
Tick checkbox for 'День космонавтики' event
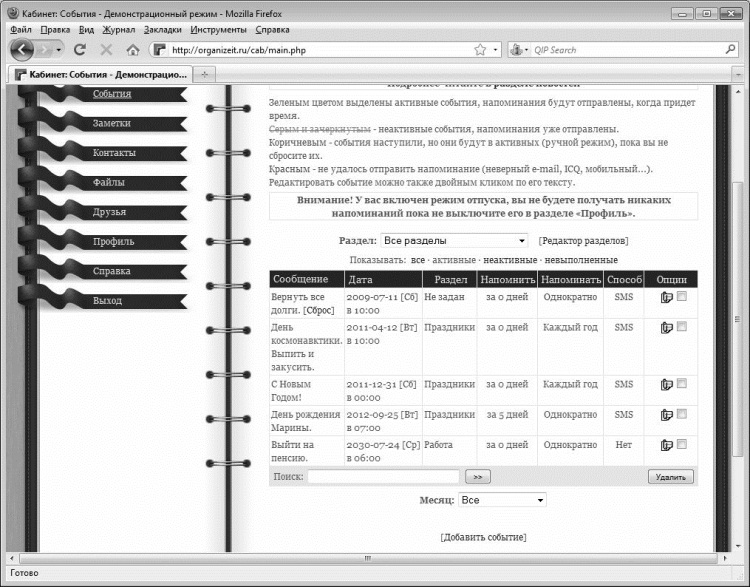tap(682, 327)
